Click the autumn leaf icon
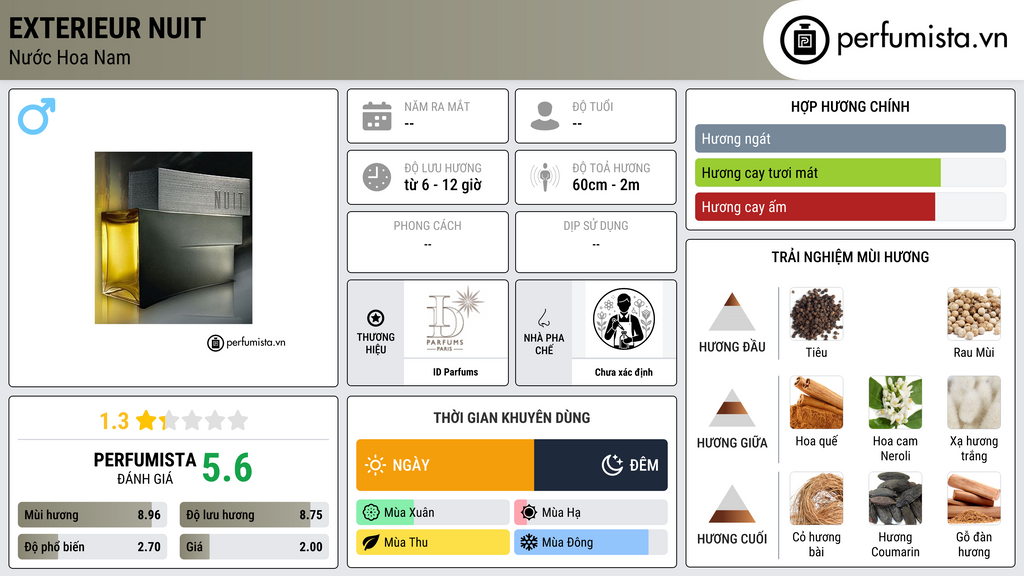This screenshot has width=1024, height=576. 371,542
